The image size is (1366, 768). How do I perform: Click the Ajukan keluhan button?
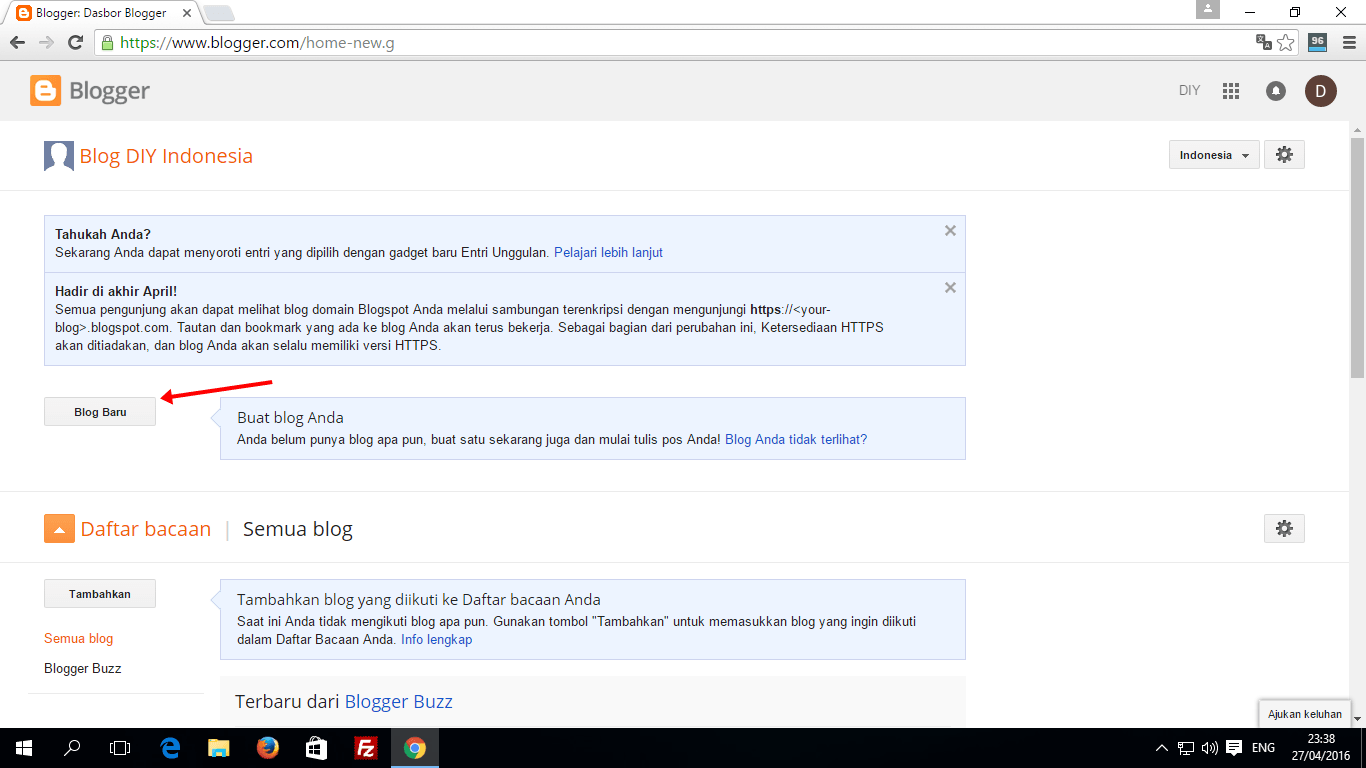click(1305, 714)
